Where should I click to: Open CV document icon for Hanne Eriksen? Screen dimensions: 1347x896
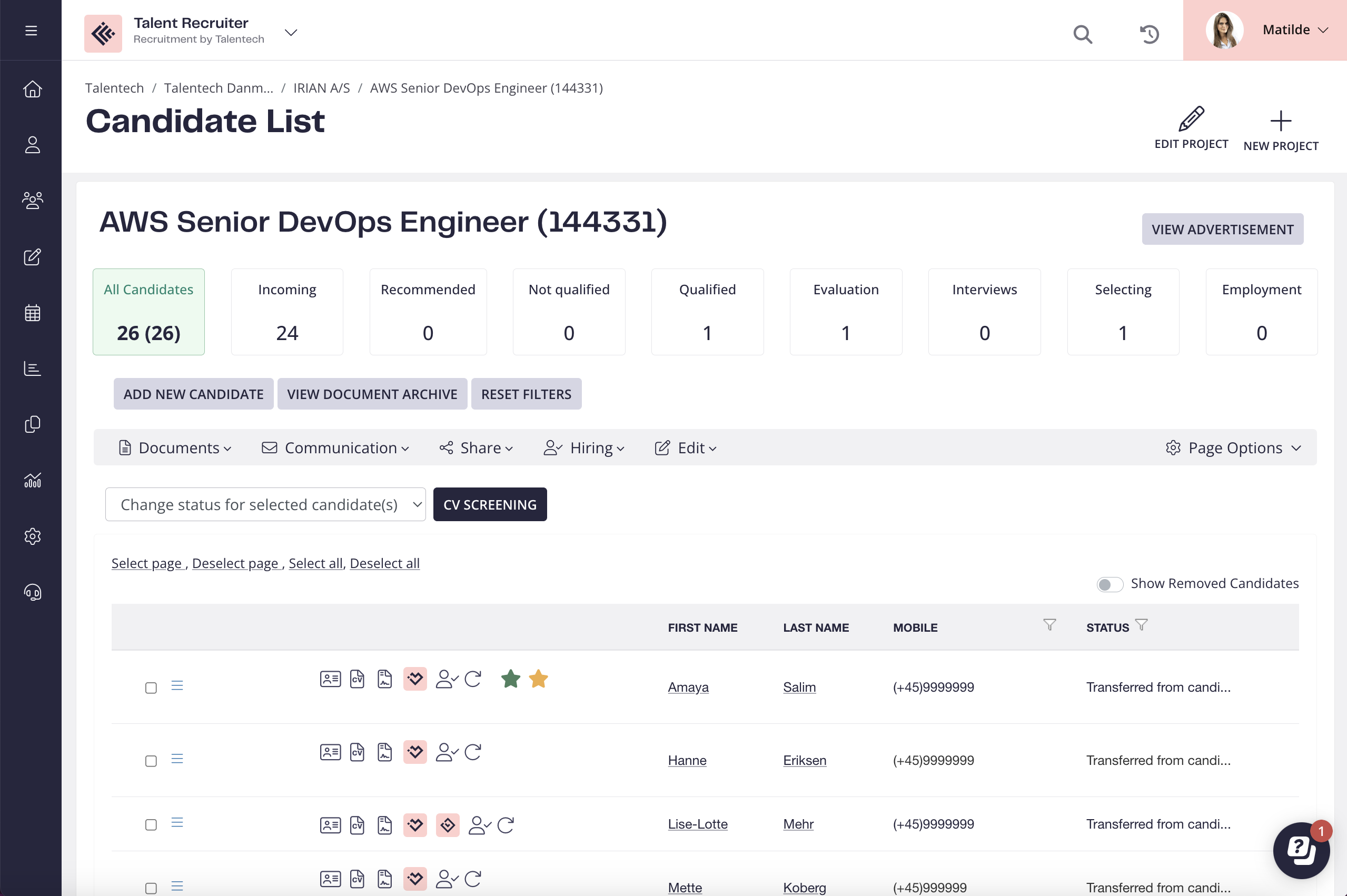pyautogui.click(x=357, y=752)
